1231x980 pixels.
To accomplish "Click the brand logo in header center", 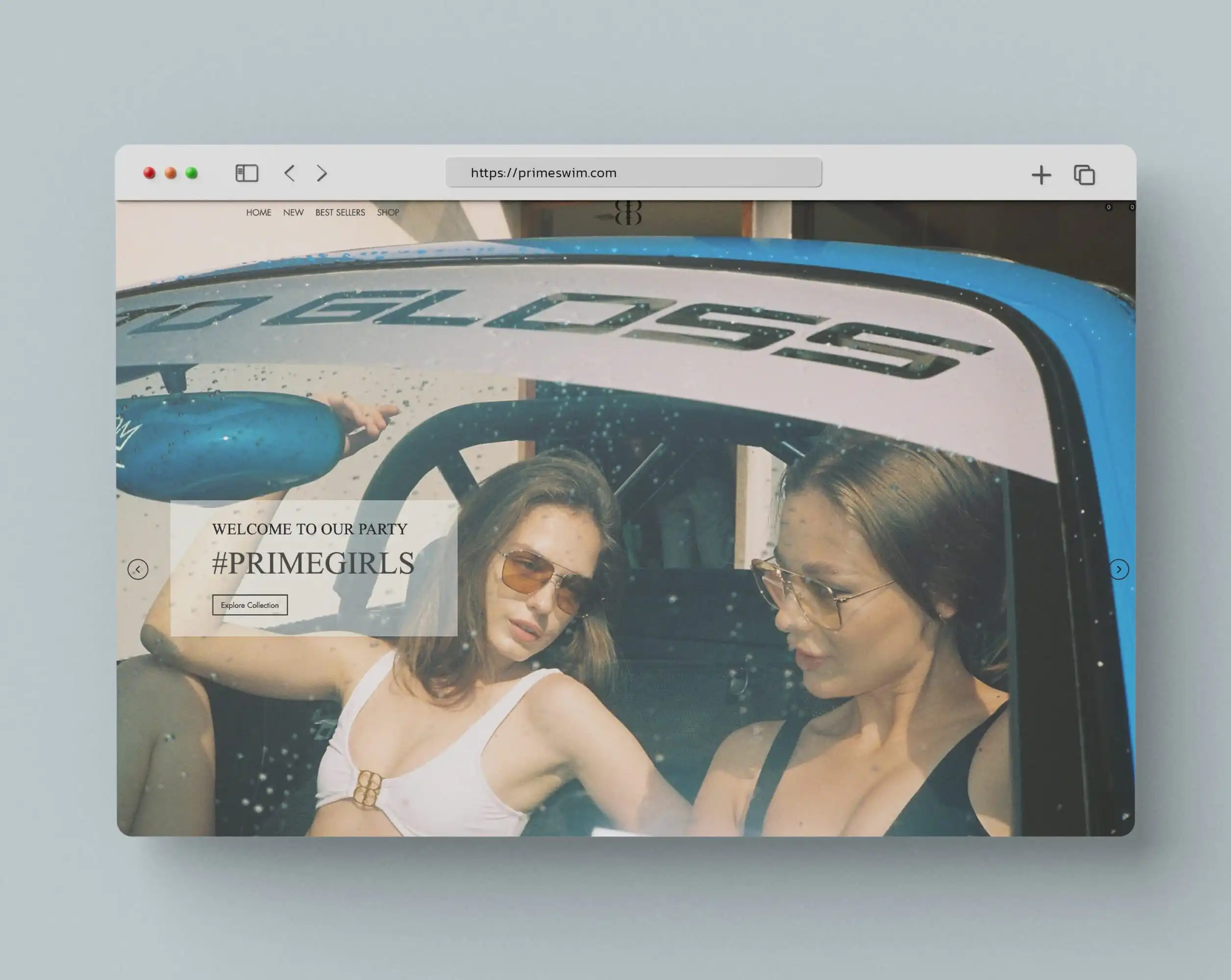I will pyautogui.click(x=628, y=212).
